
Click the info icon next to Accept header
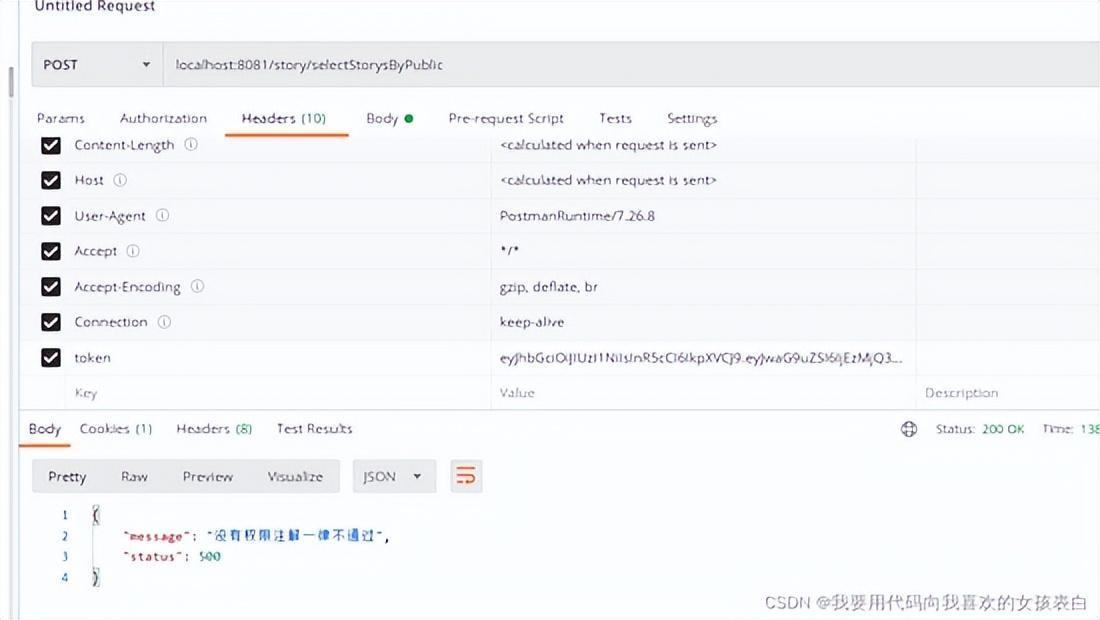(x=133, y=251)
